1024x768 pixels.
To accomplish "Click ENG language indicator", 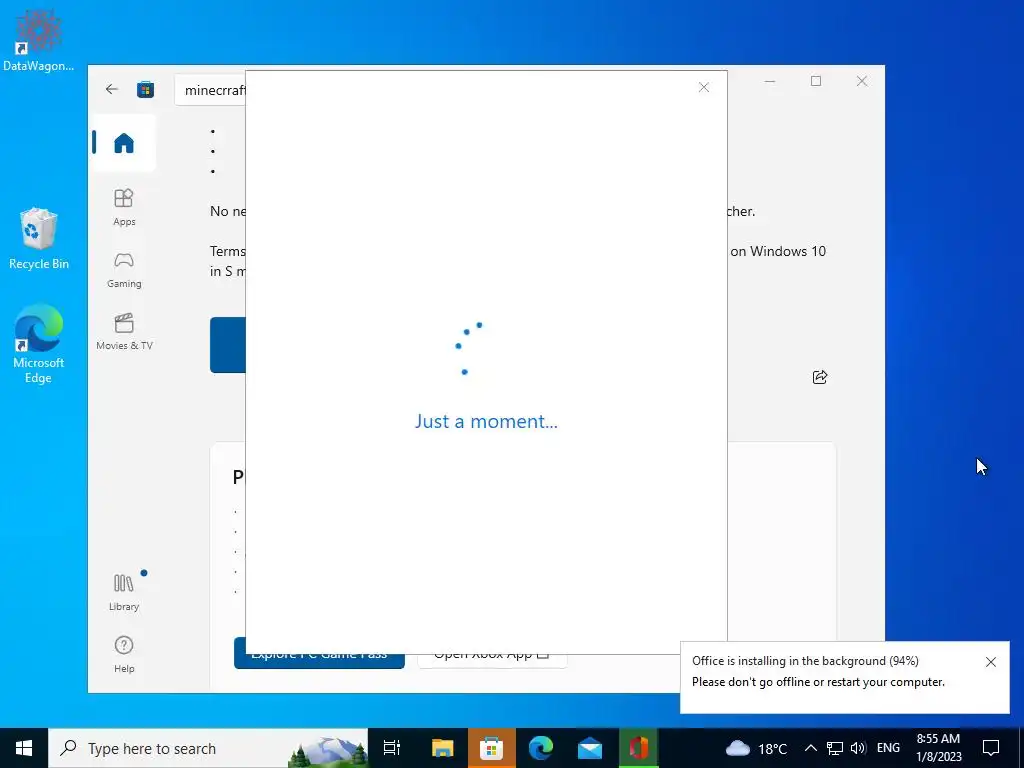I will click(888, 748).
